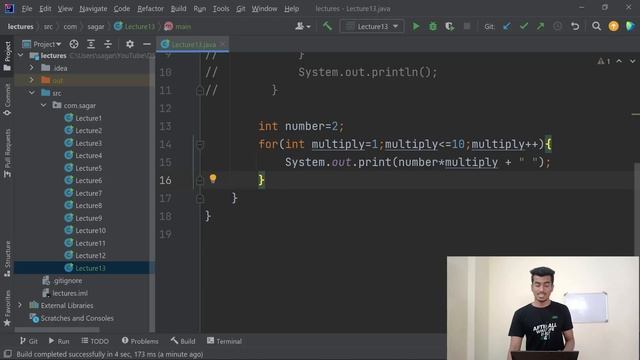Fold the for loop at line 14

200,144
